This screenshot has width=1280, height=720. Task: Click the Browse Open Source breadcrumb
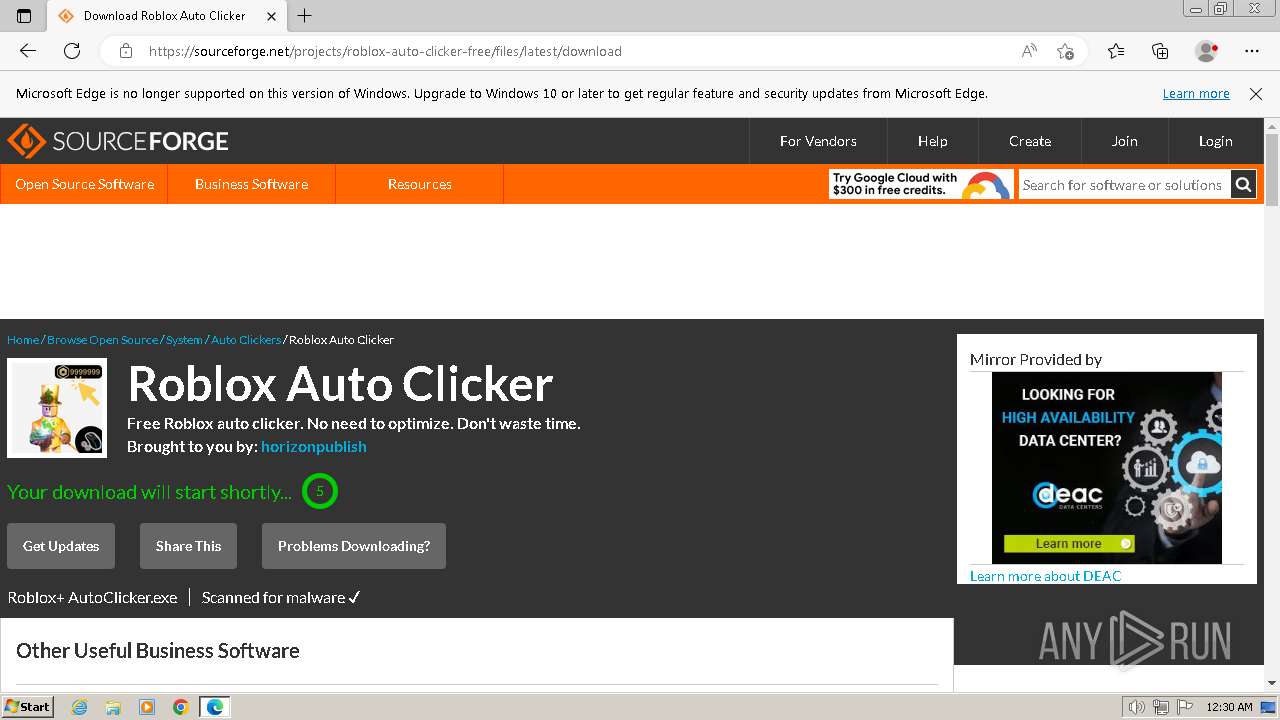click(103, 340)
